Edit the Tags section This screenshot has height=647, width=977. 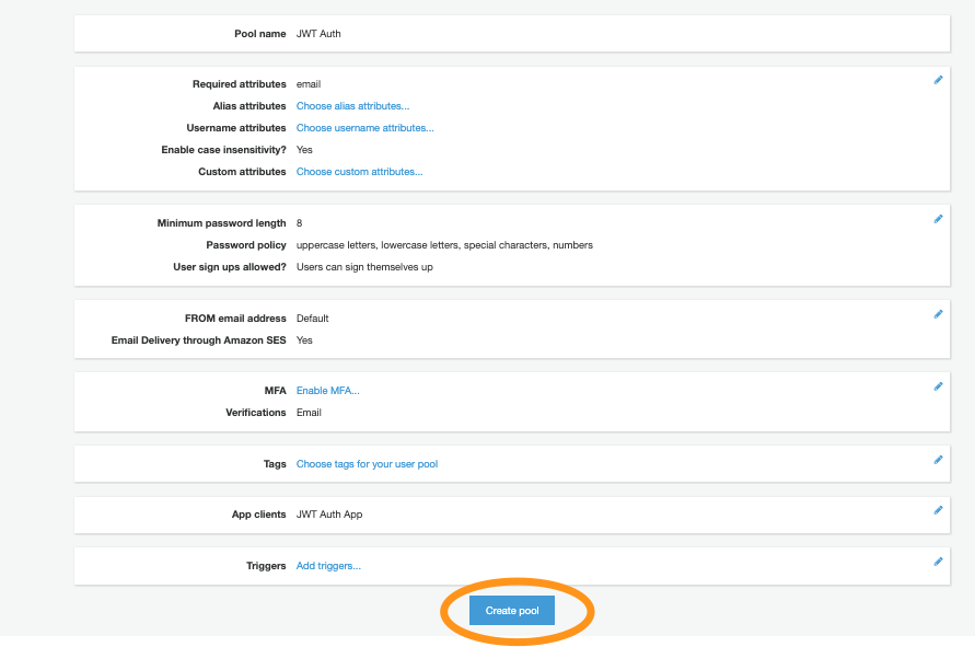click(x=937, y=460)
